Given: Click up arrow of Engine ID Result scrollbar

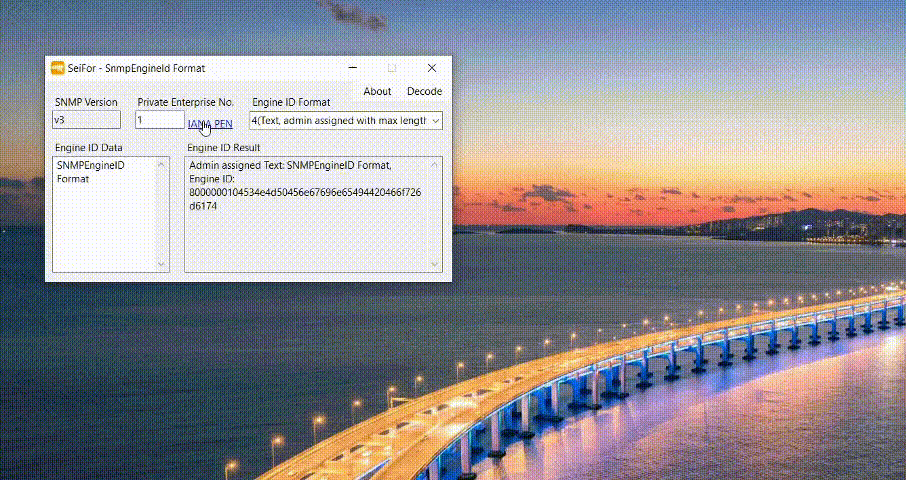Looking at the screenshot, I should coord(435,165).
